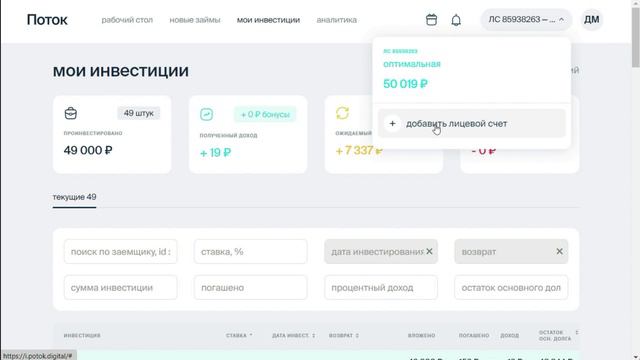Sort table by ВОЗВРАТ column
This screenshot has height=360, width=640.
[x=344, y=335]
